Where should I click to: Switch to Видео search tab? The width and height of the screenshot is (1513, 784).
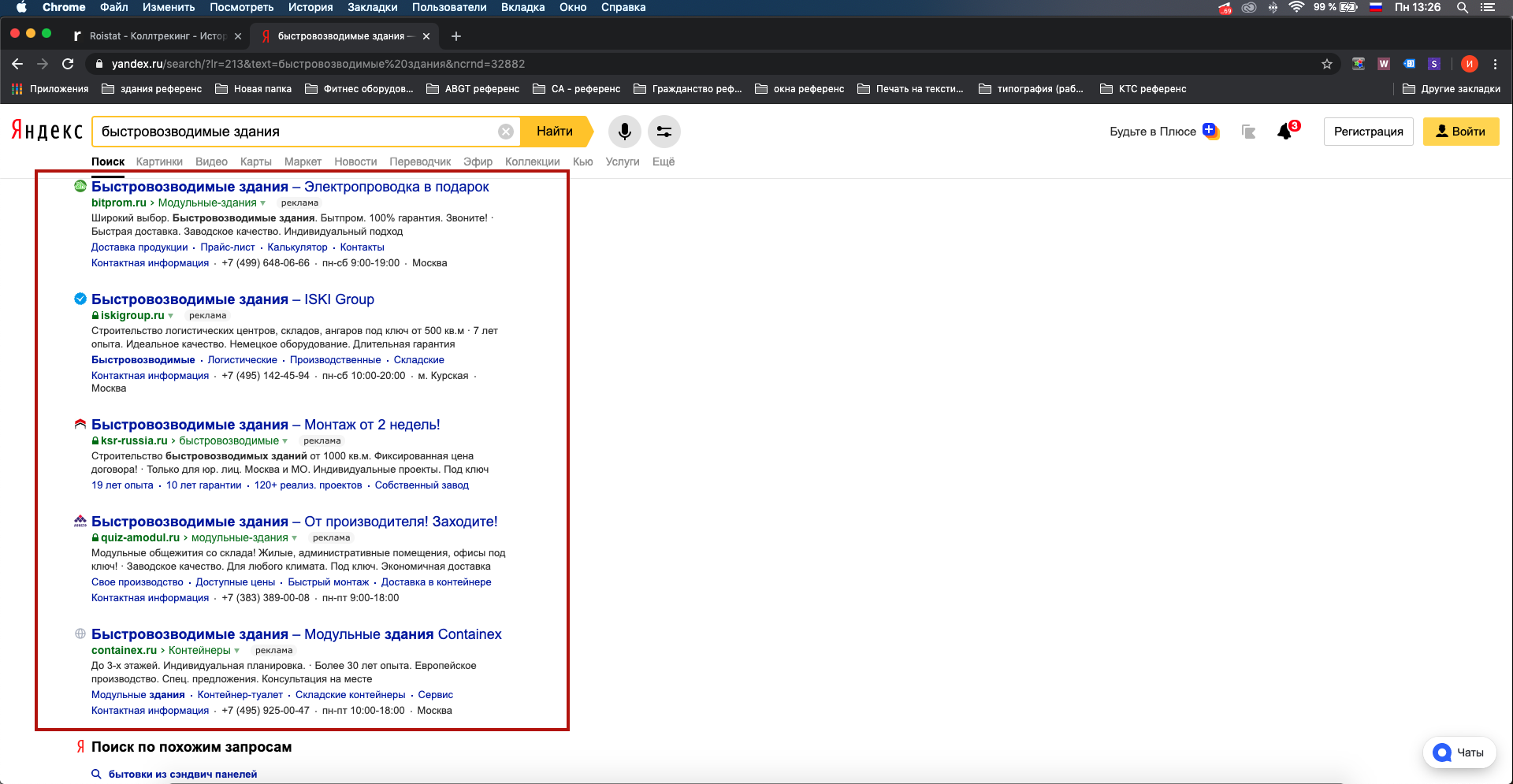(x=211, y=162)
